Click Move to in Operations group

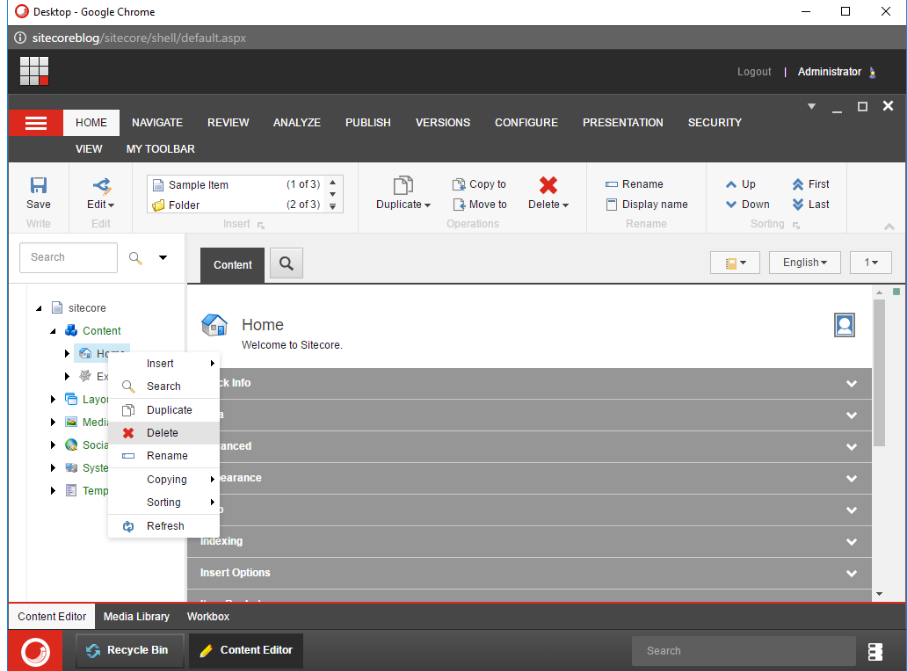pos(480,204)
